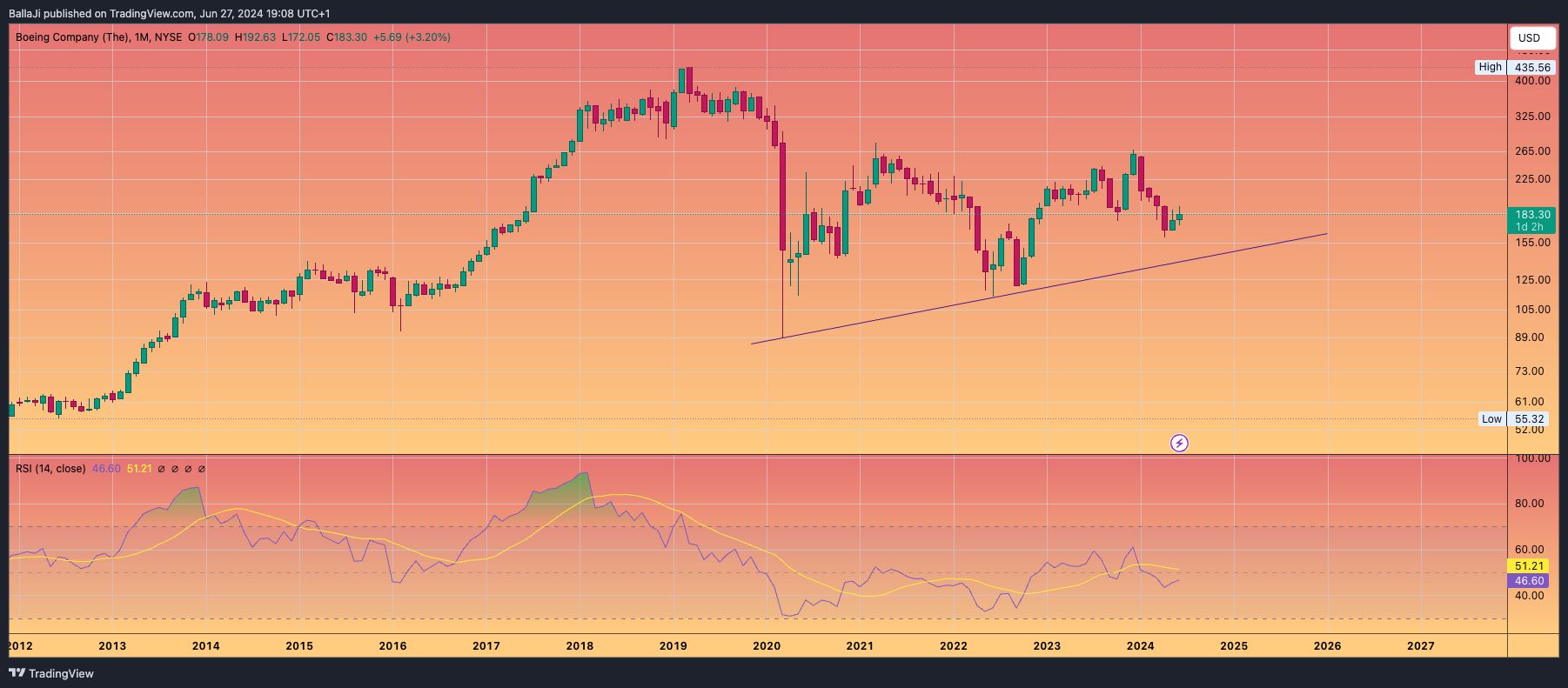Click the 60.00 level on RSI axis

tap(1530, 550)
